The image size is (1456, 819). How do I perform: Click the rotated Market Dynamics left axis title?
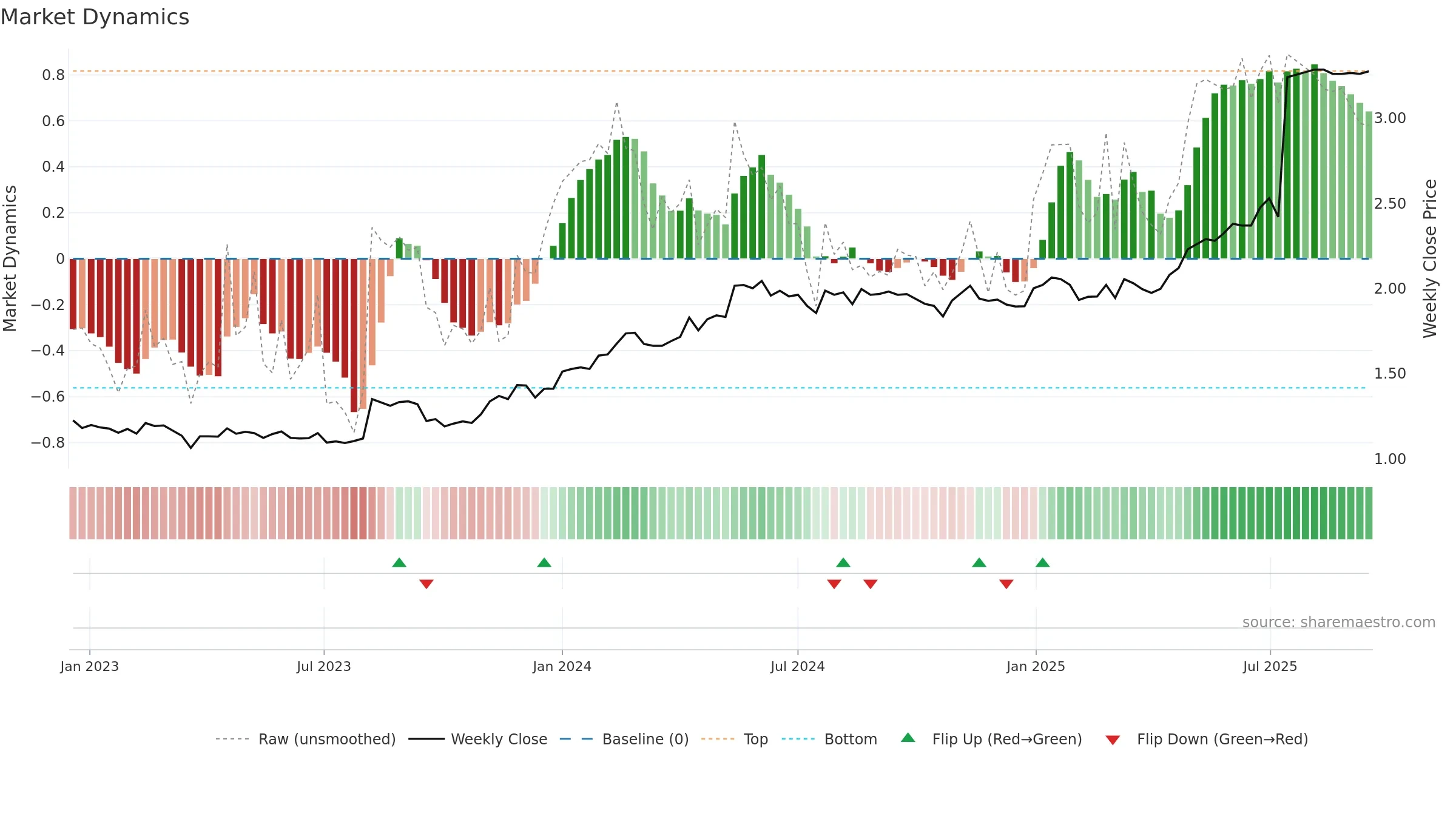click(x=10, y=258)
